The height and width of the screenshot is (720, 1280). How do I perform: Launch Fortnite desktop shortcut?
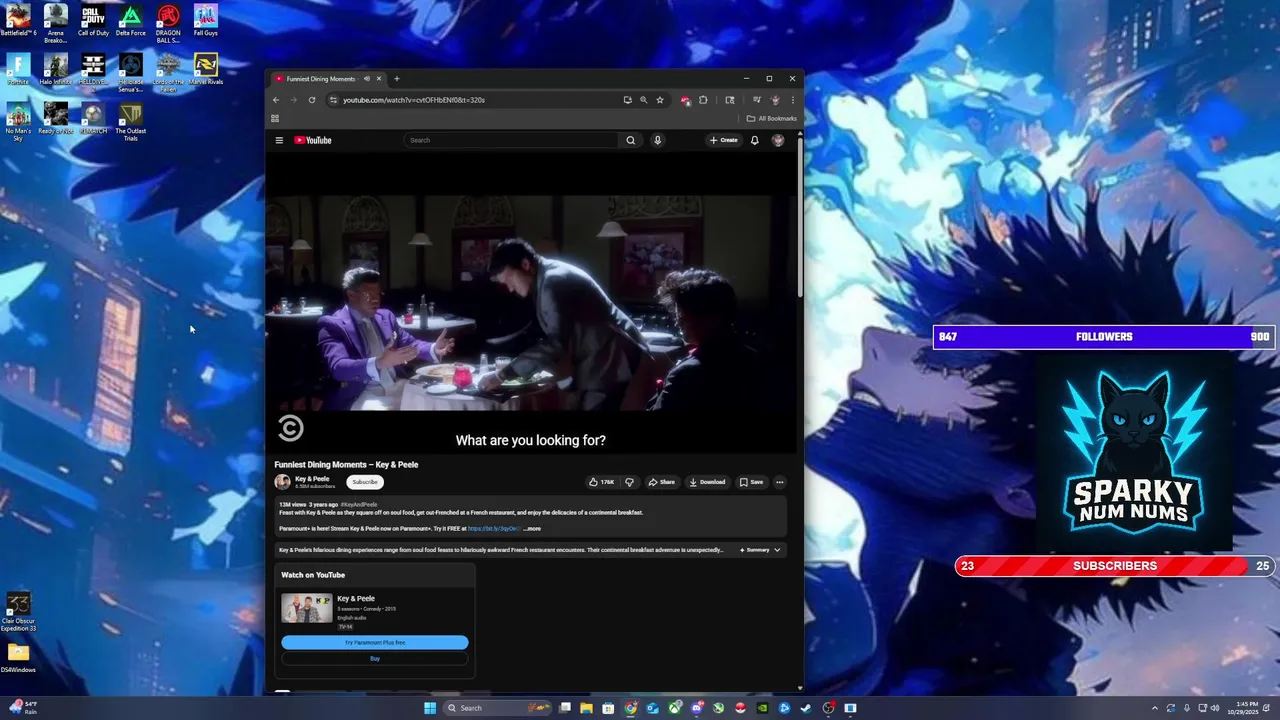tap(18, 69)
